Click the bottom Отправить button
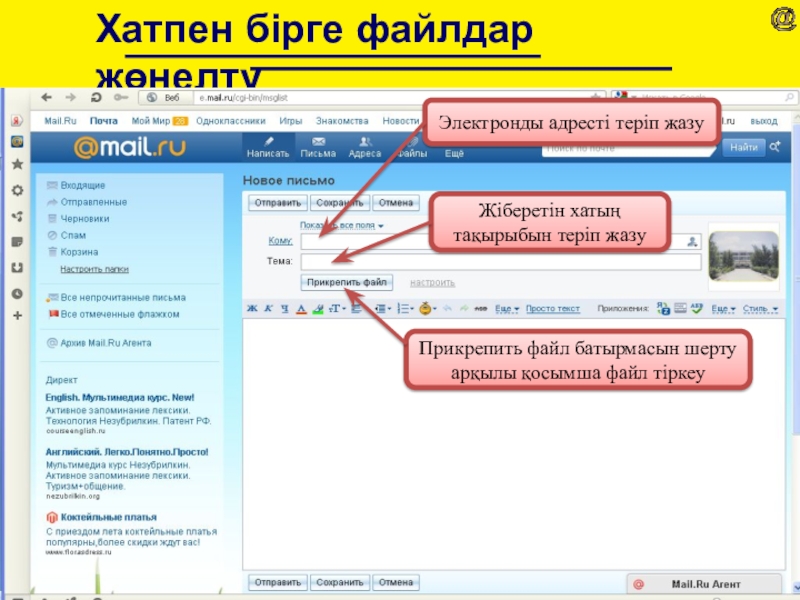This screenshot has height=600, width=800. click(278, 582)
